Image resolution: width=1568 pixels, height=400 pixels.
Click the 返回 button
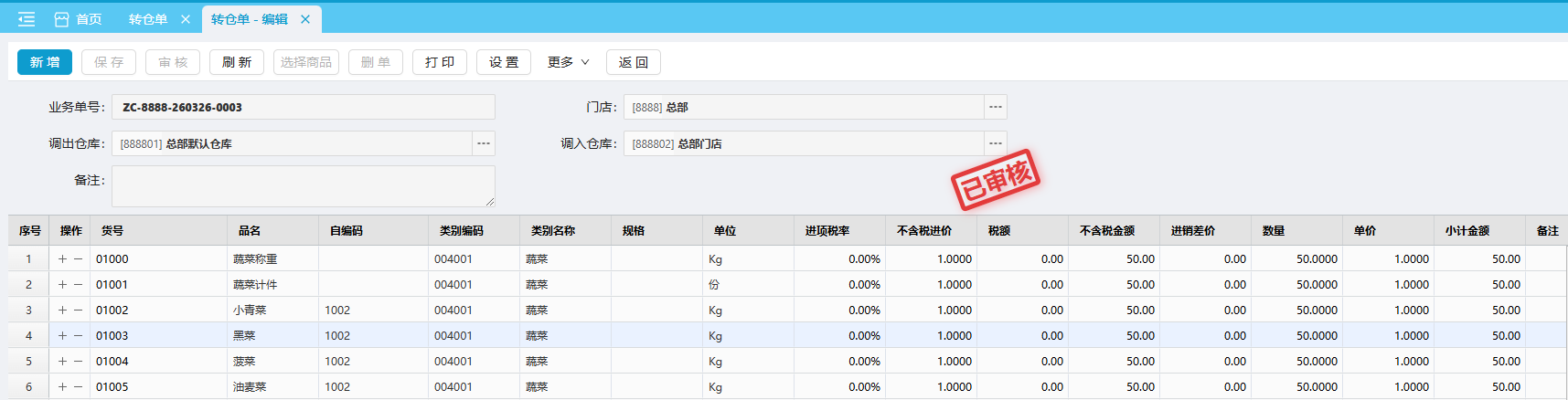pyautogui.click(x=634, y=62)
